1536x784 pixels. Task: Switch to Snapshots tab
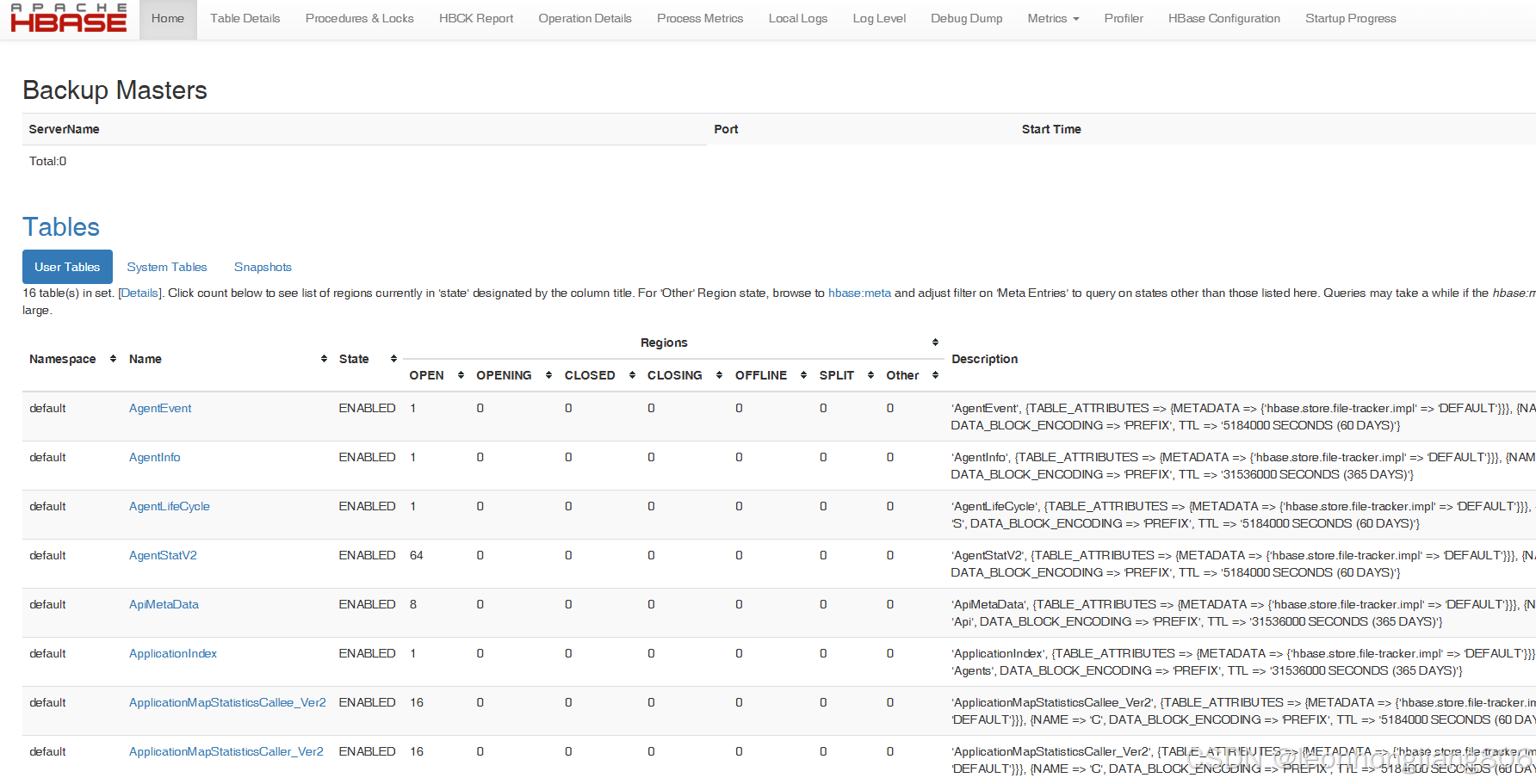(x=263, y=267)
